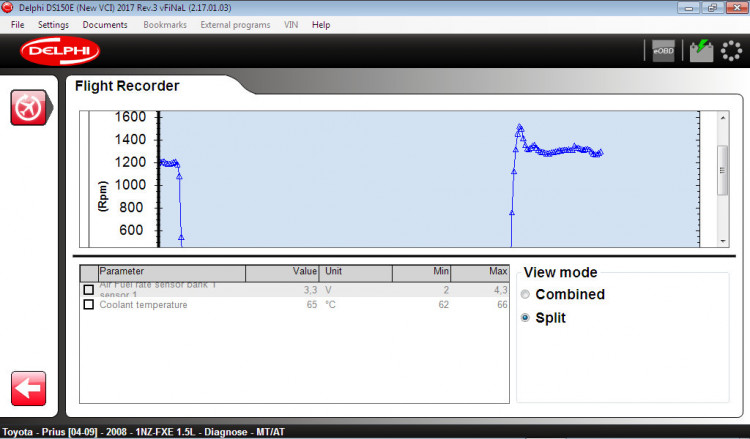Click the Parameter column header
Screen dimensions: 750x439
pyautogui.click(x=170, y=271)
